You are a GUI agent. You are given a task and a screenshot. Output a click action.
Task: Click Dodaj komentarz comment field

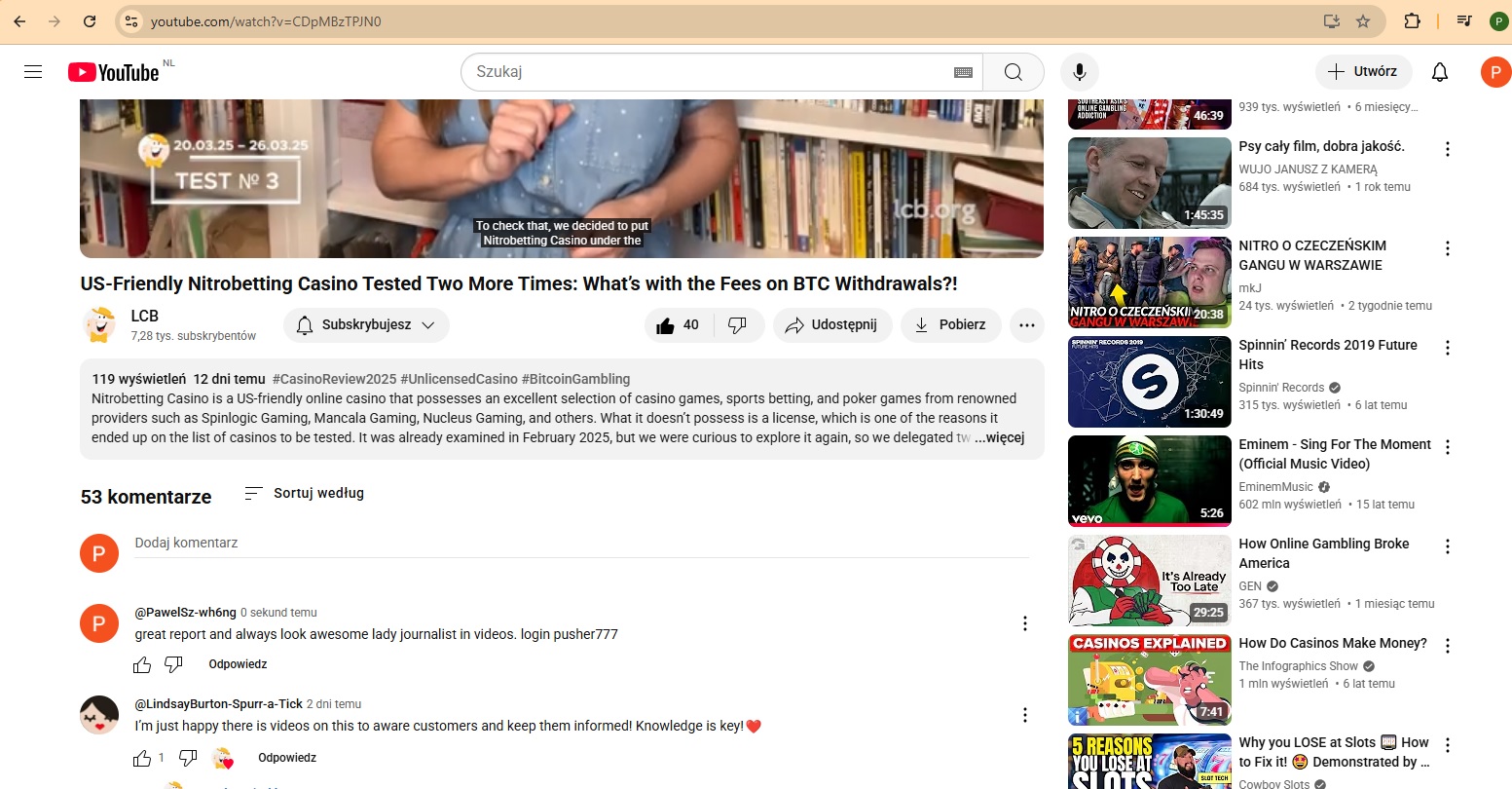click(x=581, y=544)
